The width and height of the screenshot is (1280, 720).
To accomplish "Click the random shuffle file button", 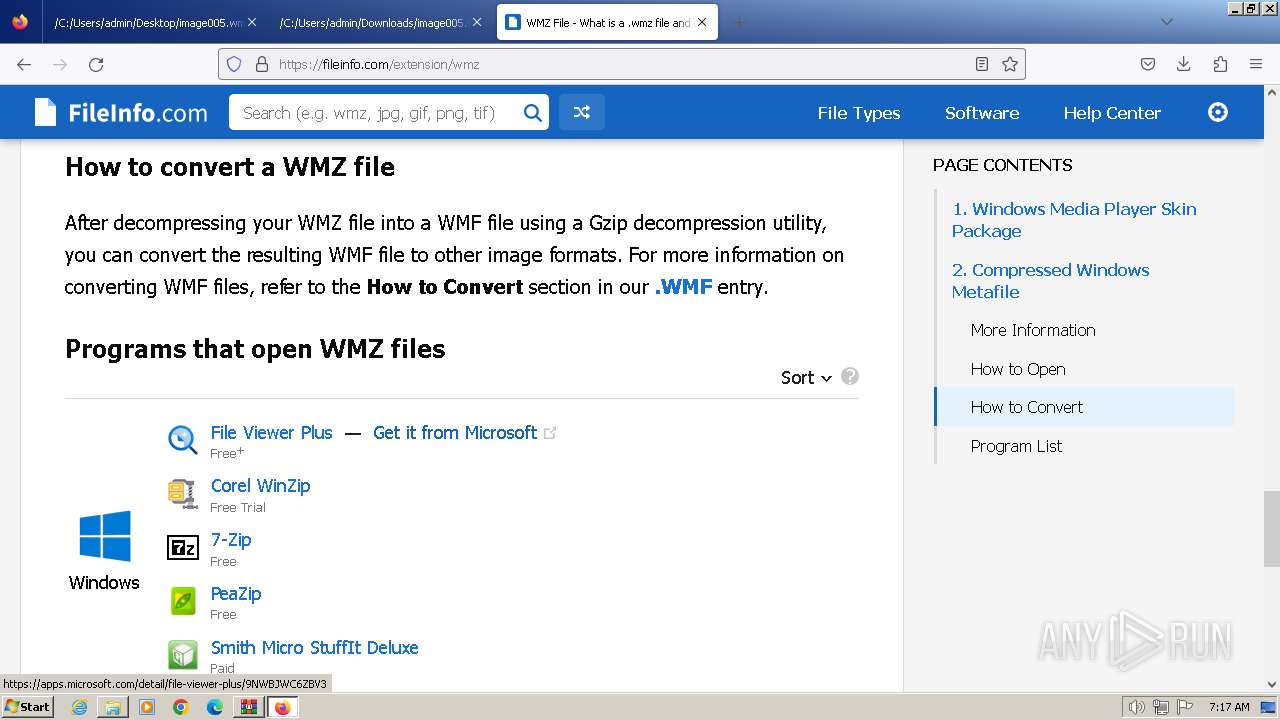I will tap(581, 113).
